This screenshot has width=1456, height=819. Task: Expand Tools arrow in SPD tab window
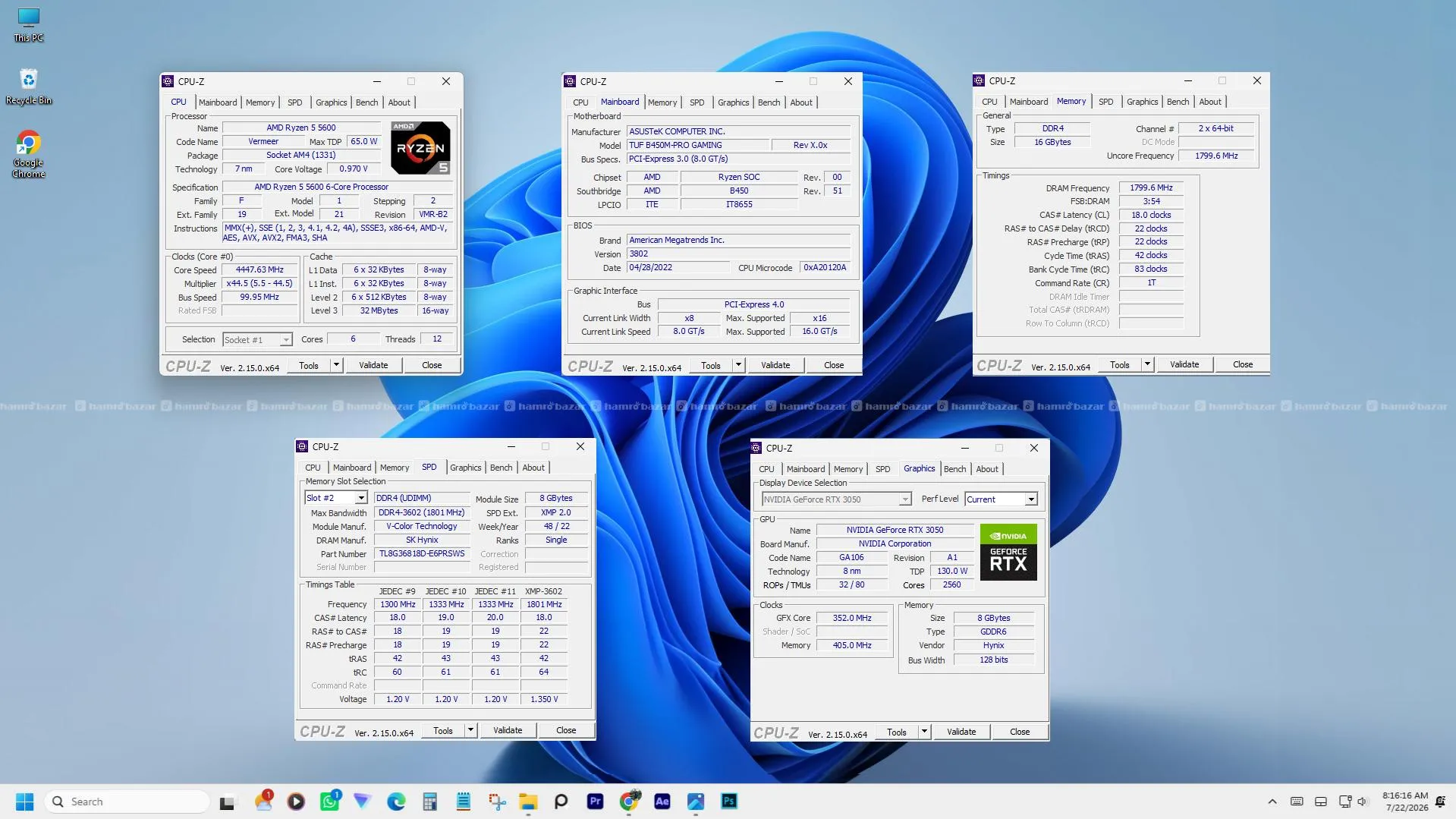[470, 730]
